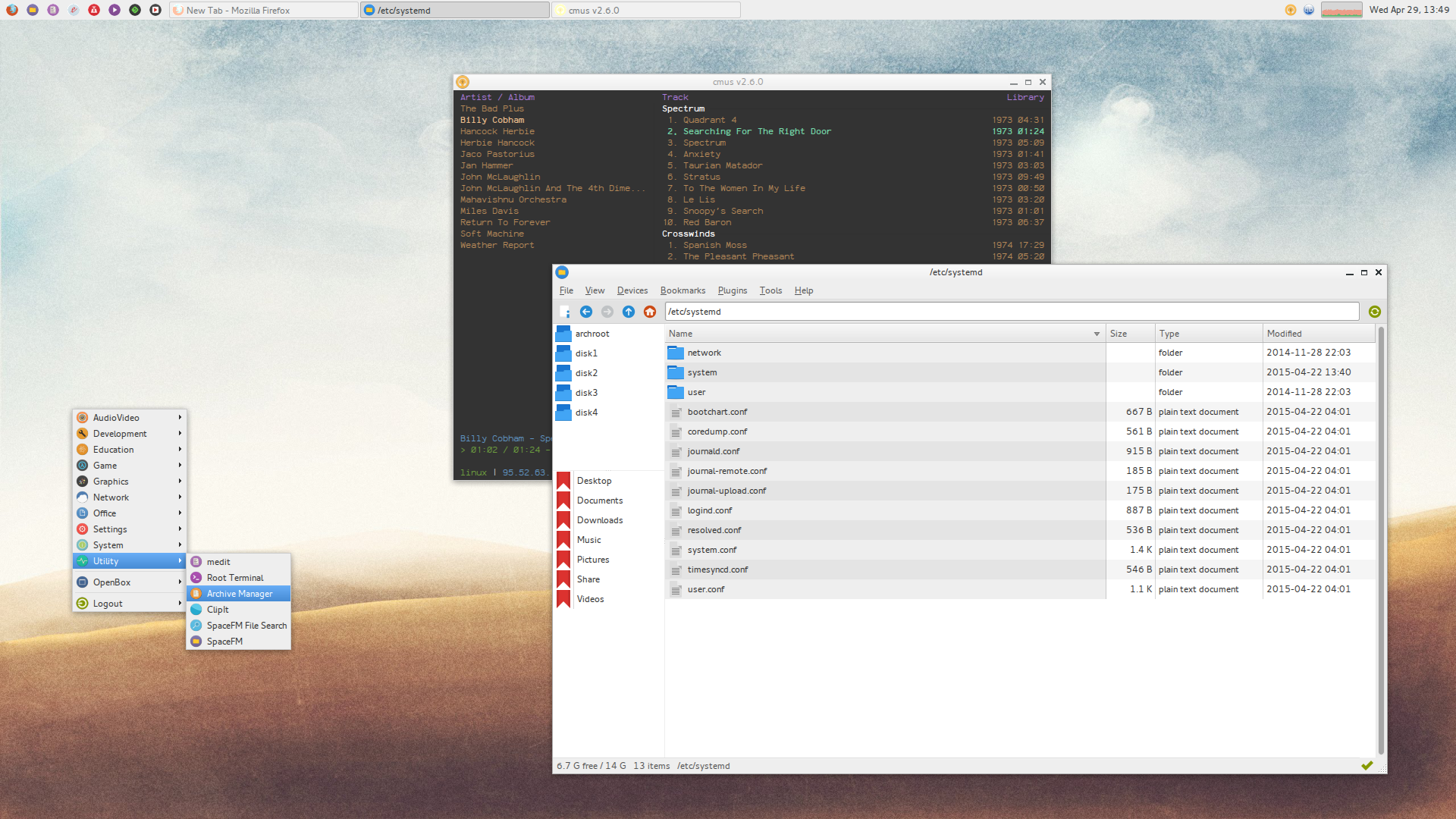Screen dimensions: 1456x819
Task: Open the Plugins menu in SpaceFM
Action: pos(732,290)
